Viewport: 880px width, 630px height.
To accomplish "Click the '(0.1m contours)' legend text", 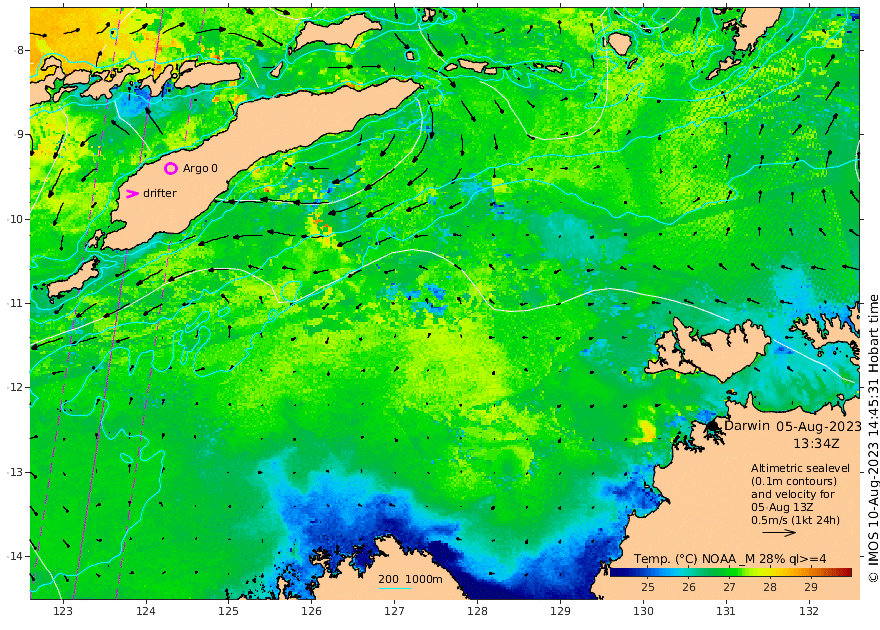I will tap(794, 481).
